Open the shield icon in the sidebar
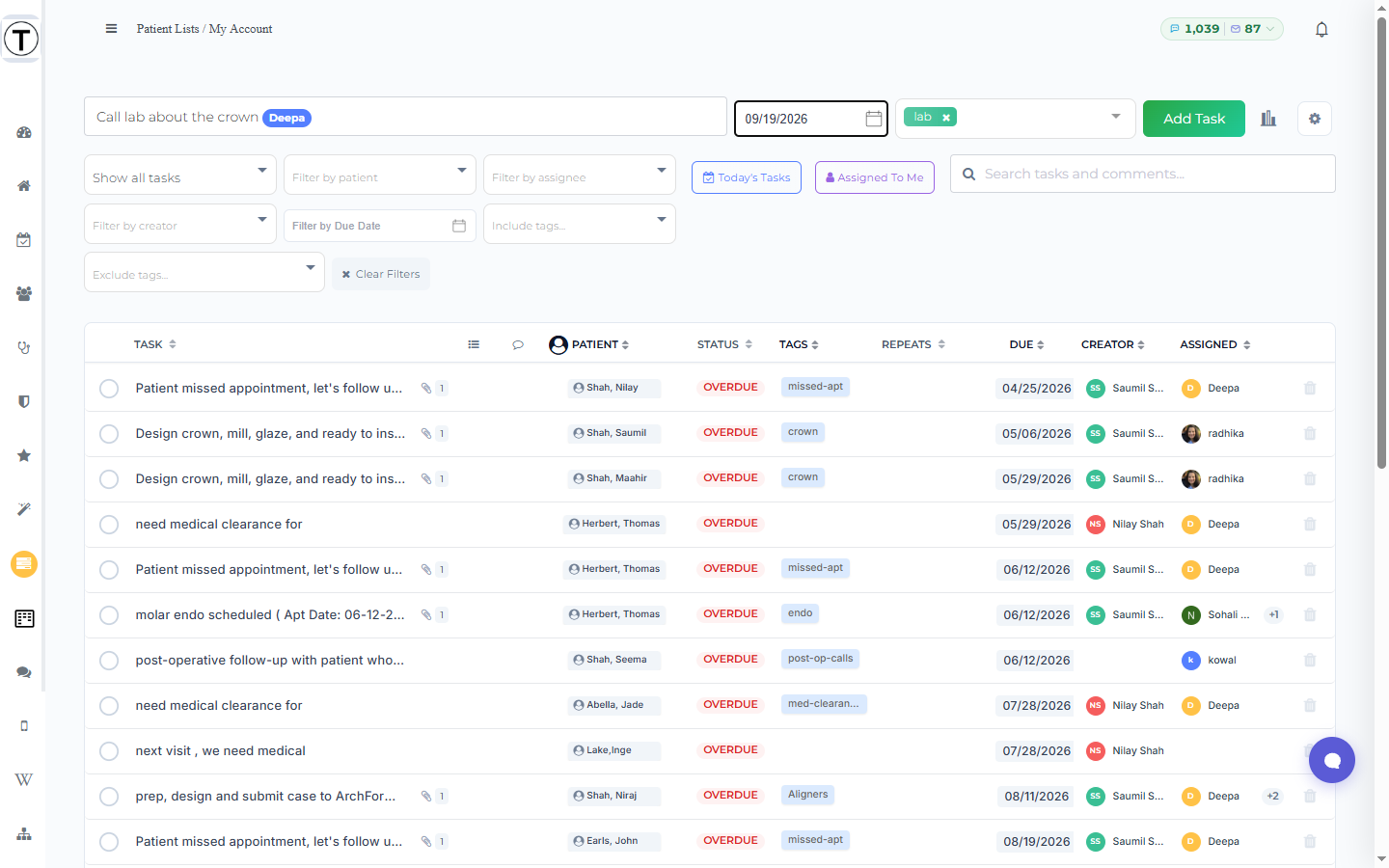The height and width of the screenshot is (868, 1389). 24,402
